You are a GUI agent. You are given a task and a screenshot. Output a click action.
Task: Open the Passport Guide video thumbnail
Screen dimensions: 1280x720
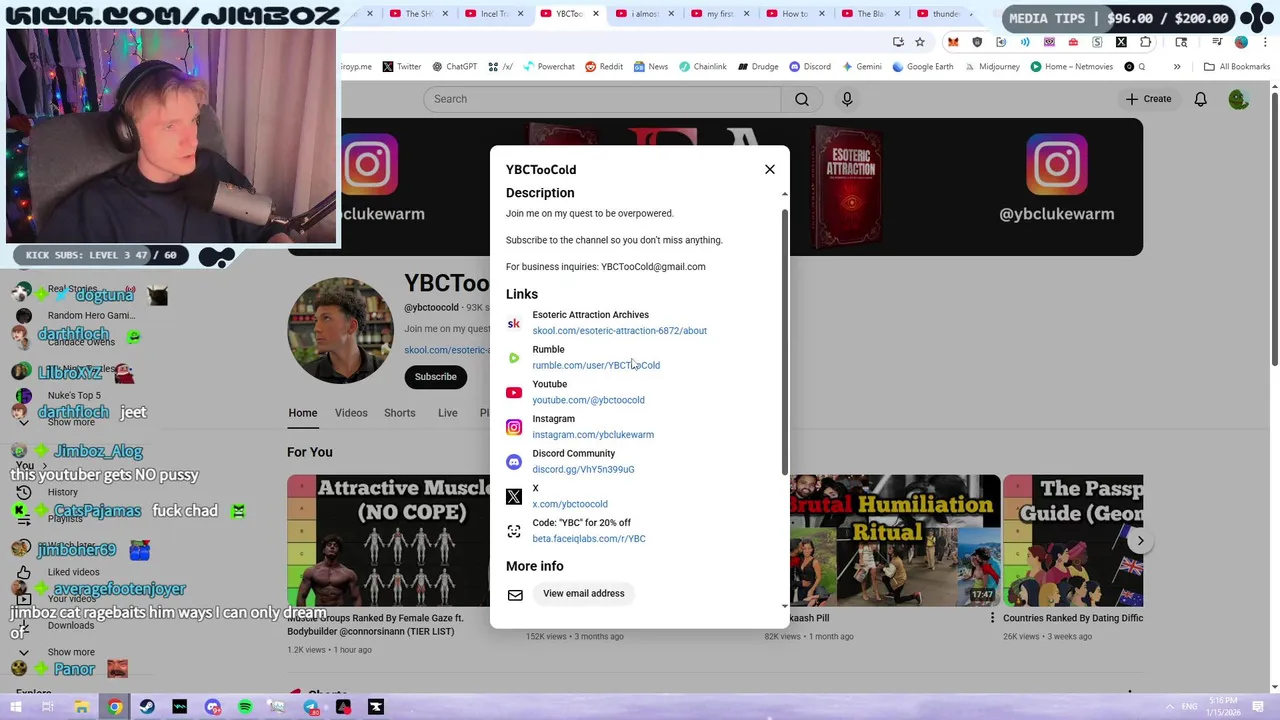(x=1074, y=541)
